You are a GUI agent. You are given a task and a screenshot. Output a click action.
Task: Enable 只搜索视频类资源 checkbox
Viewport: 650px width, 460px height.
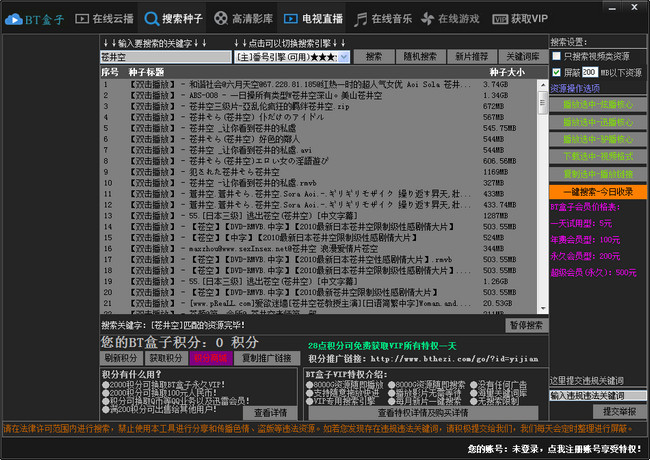(x=556, y=56)
